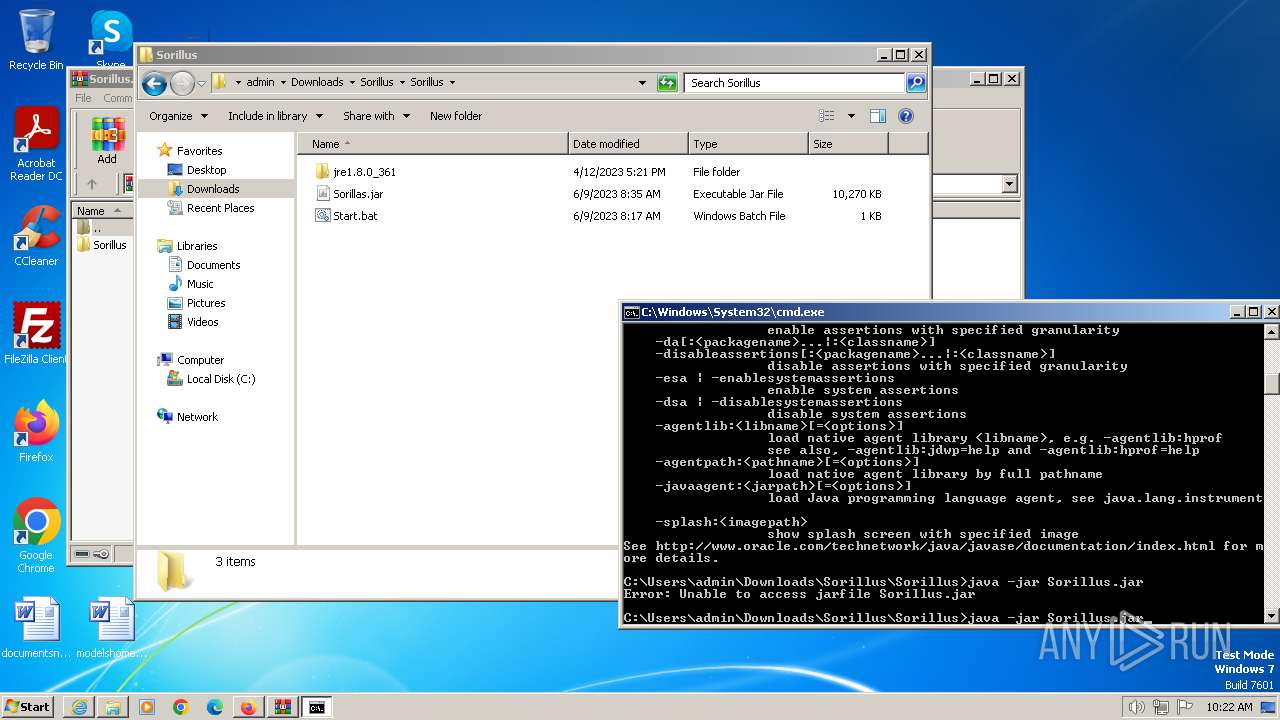The height and width of the screenshot is (720, 1280).
Task: Click the cmd.exe title bar icon
Action: click(631, 312)
